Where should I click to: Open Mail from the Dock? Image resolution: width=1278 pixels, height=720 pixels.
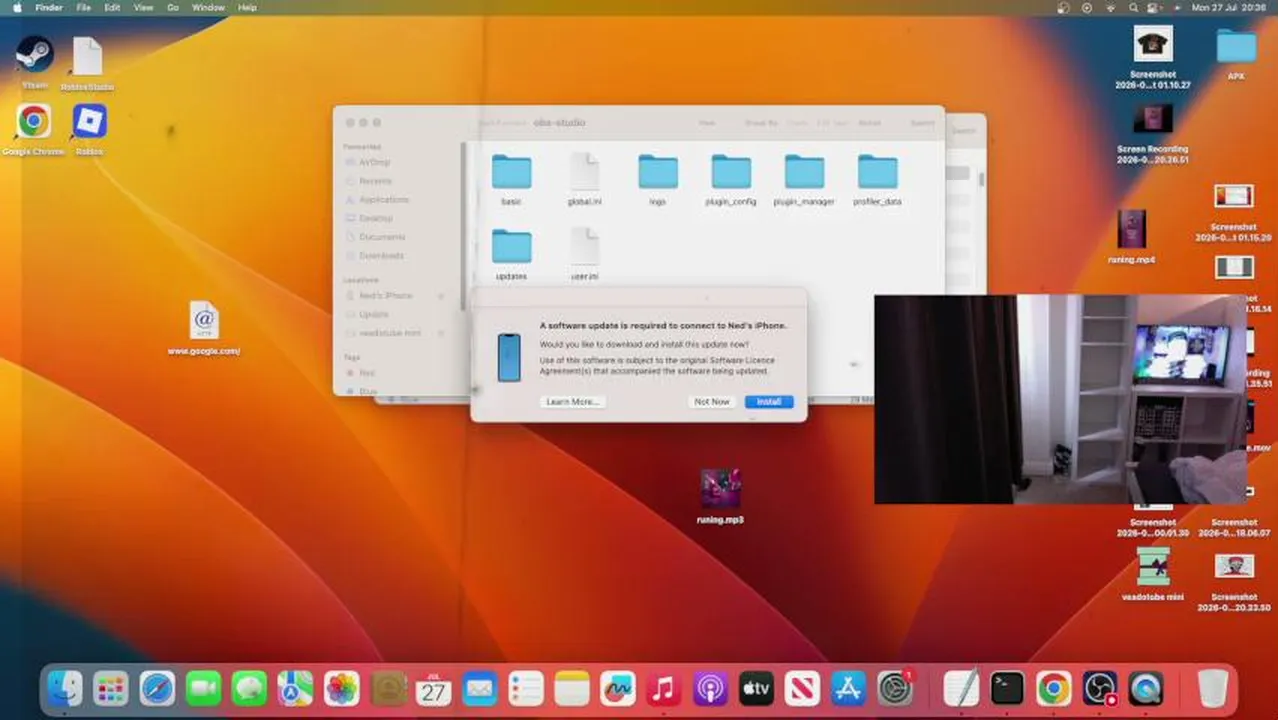(x=480, y=688)
